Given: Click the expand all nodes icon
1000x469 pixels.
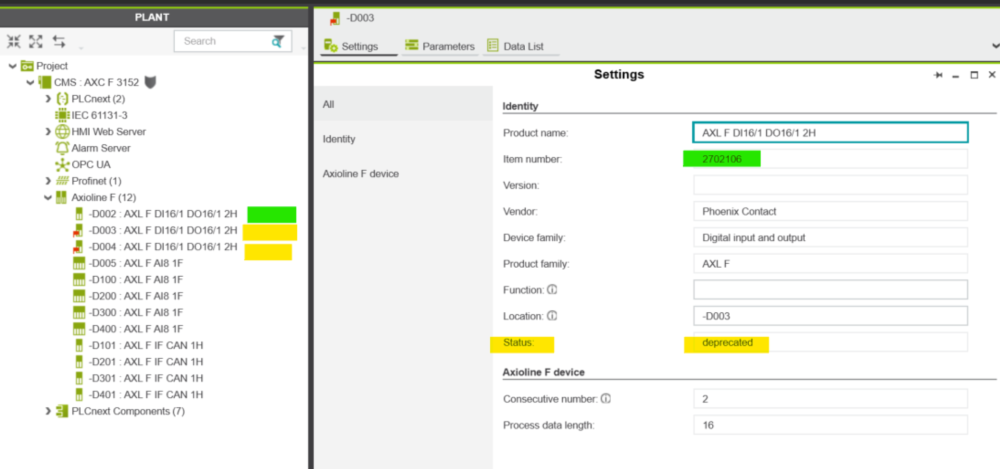Looking at the screenshot, I should click(x=36, y=41).
